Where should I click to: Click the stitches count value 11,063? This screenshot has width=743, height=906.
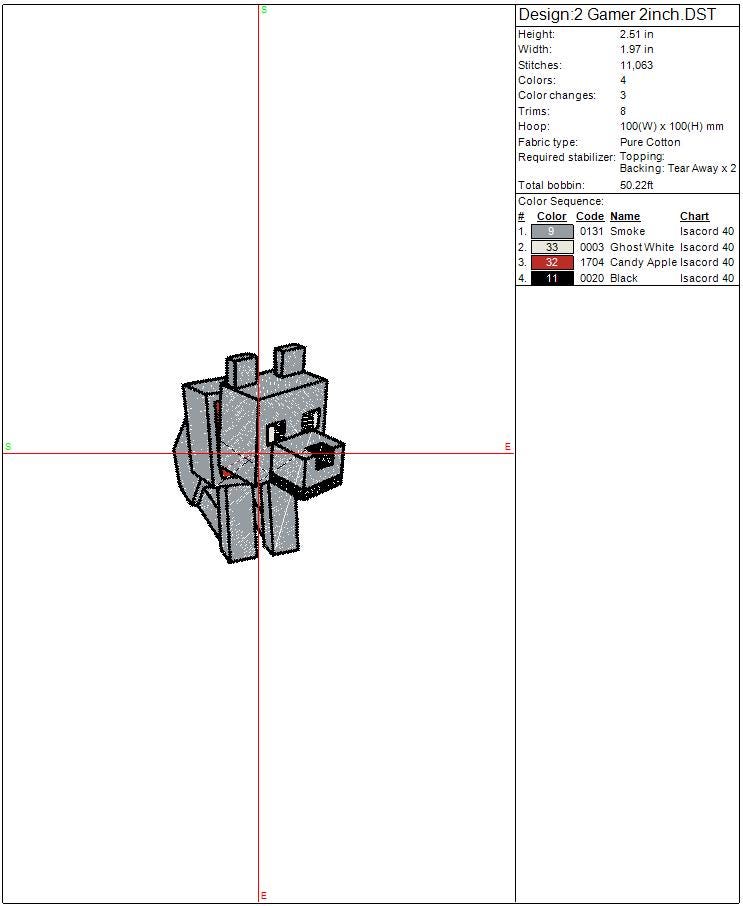(x=636, y=65)
